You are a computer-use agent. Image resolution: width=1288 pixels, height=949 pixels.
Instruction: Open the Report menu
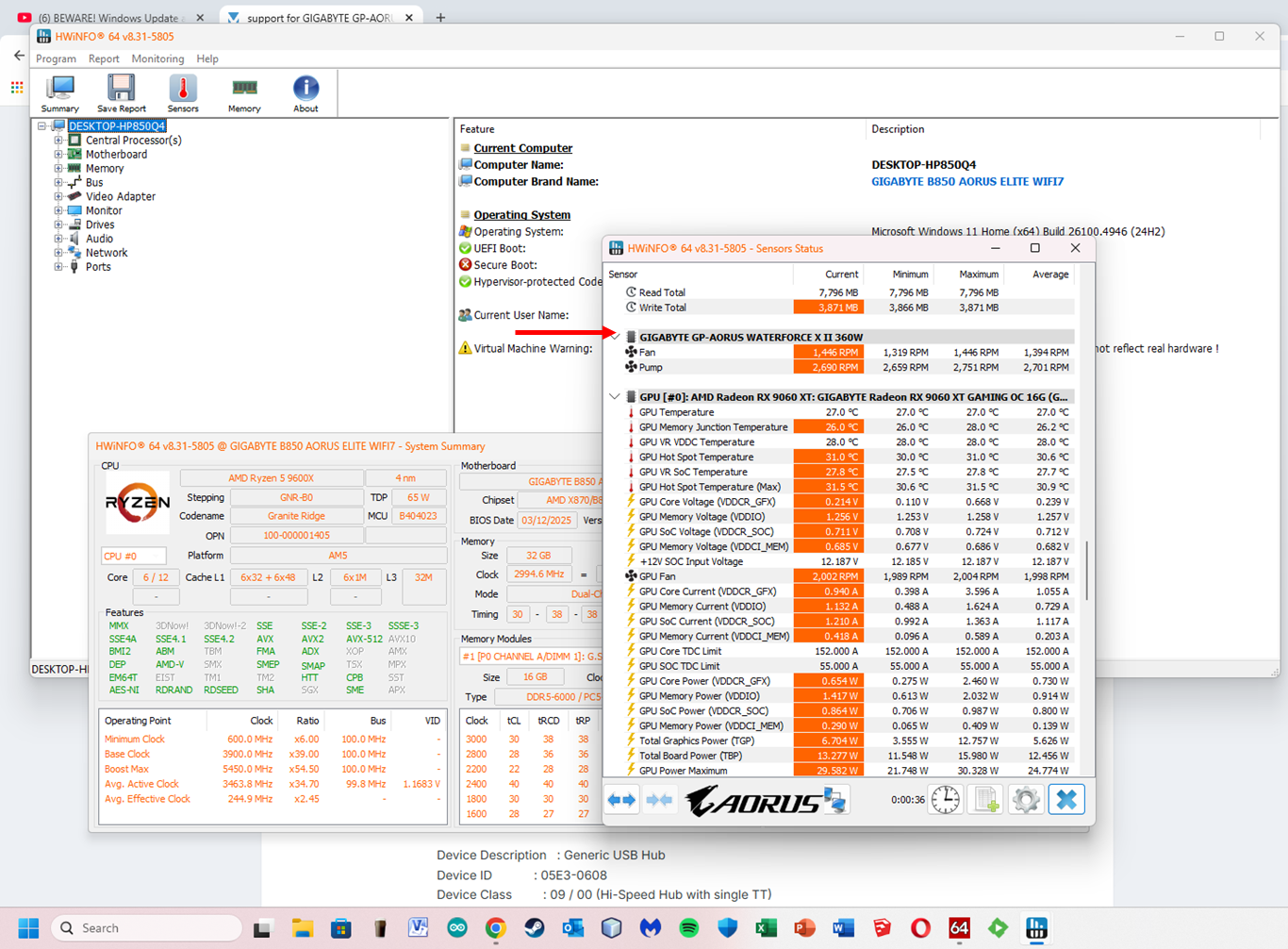[x=104, y=58]
